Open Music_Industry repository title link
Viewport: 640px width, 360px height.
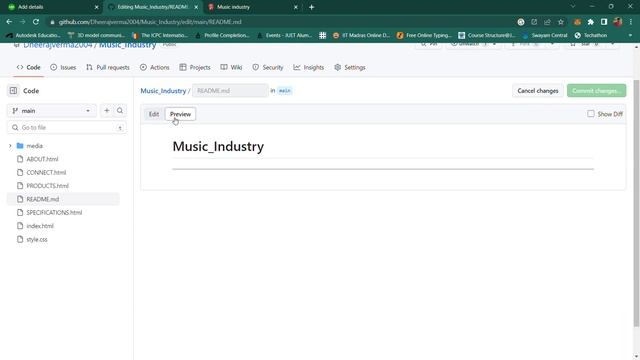127,45
